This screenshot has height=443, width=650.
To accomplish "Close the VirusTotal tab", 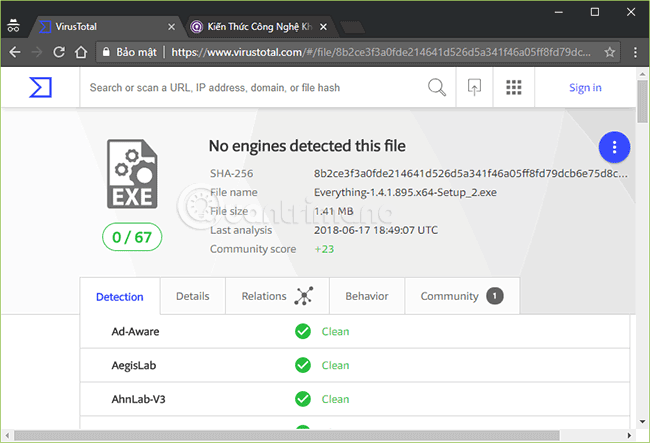I will pyautogui.click(x=171, y=27).
